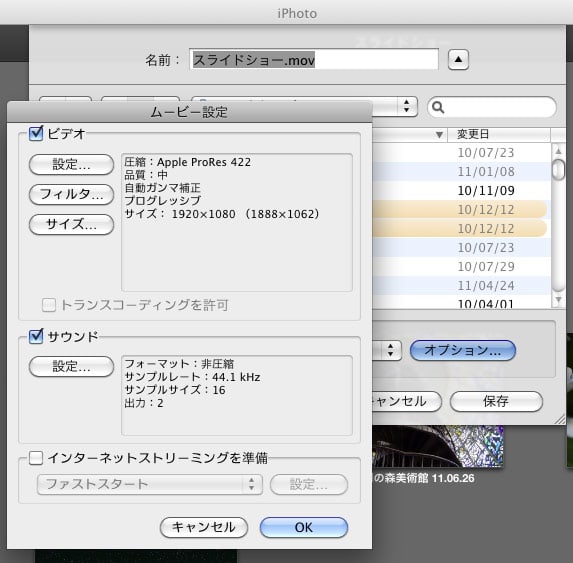Select the file row dated 10/11/09
573x563 pixels.
[x=461, y=190]
